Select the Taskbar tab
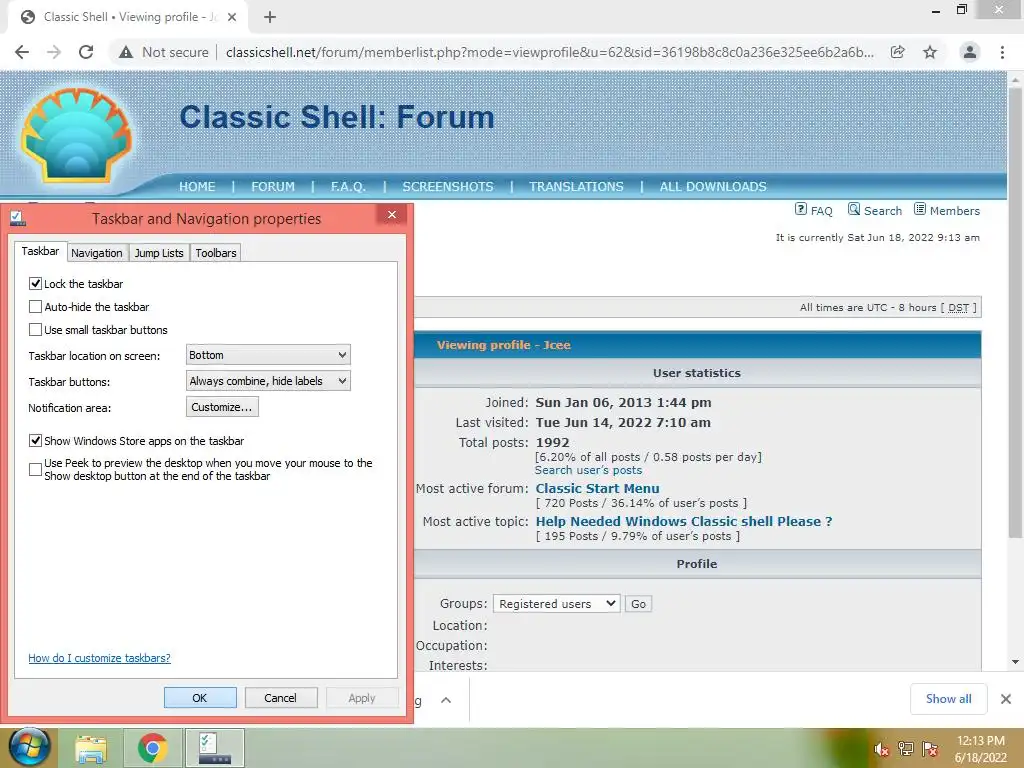Image resolution: width=1024 pixels, height=768 pixels. coord(40,251)
